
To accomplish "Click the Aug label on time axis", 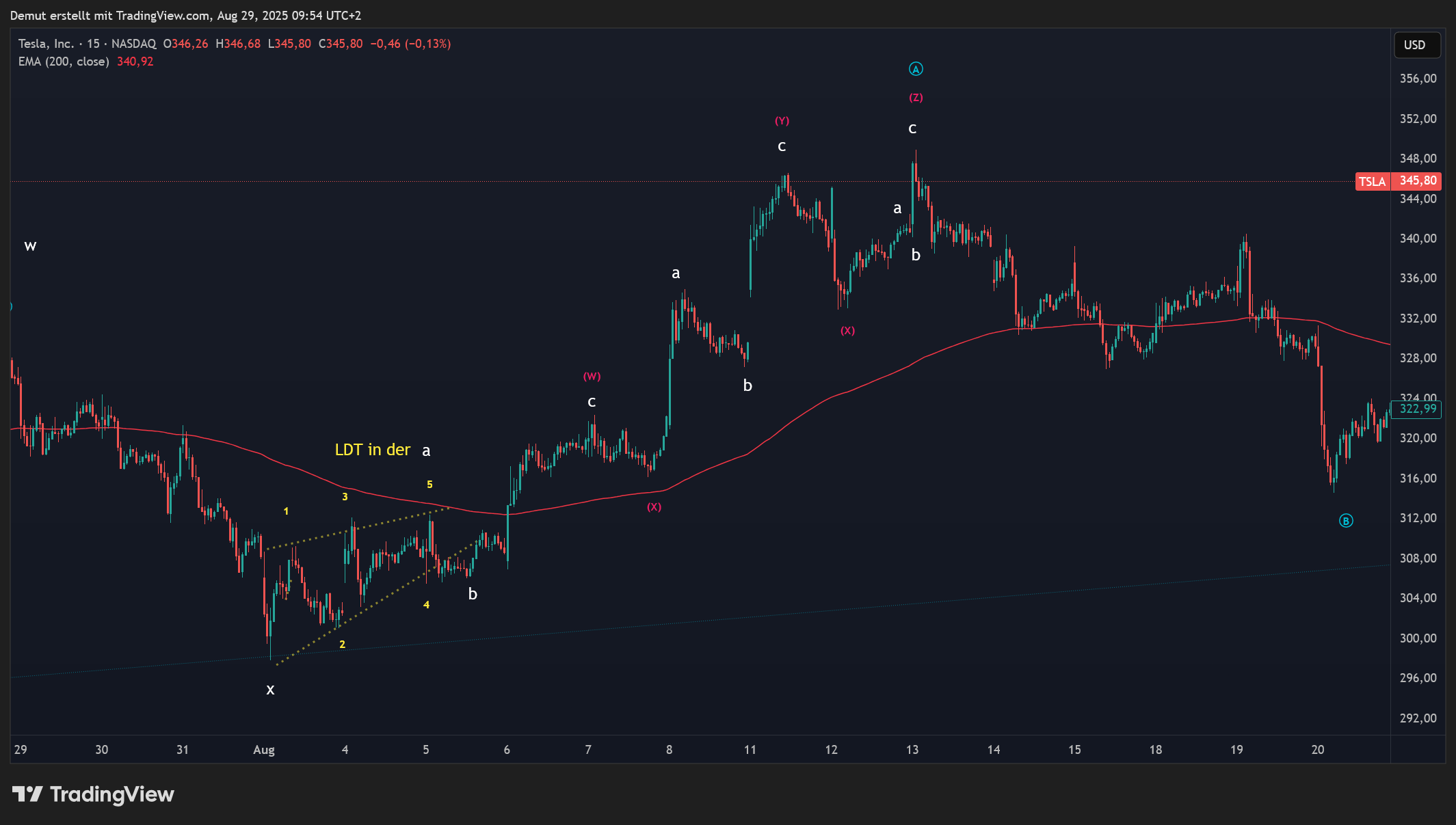I will pos(264,750).
